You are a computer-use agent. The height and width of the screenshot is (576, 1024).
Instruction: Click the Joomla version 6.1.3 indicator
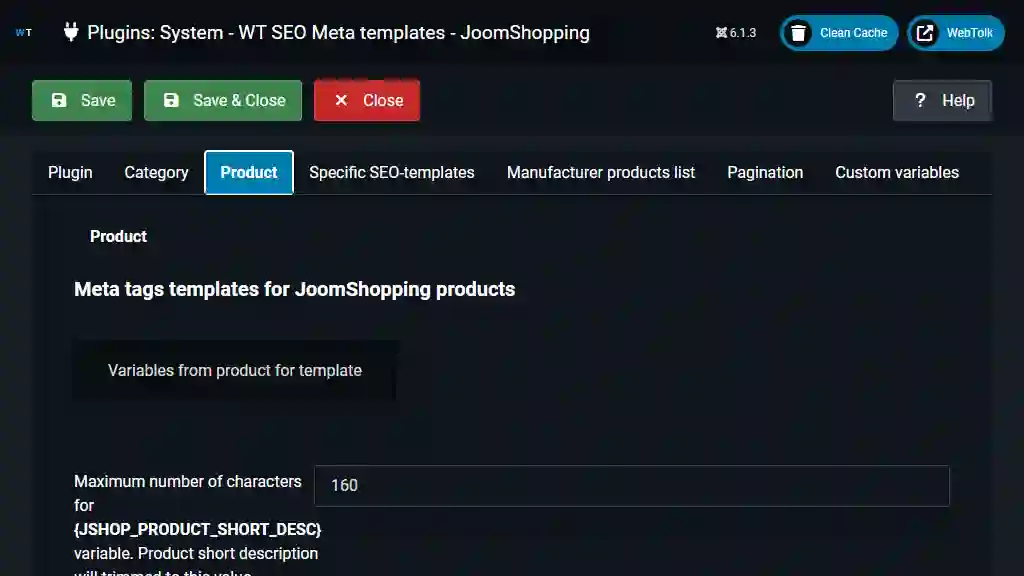tap(735, 33)
